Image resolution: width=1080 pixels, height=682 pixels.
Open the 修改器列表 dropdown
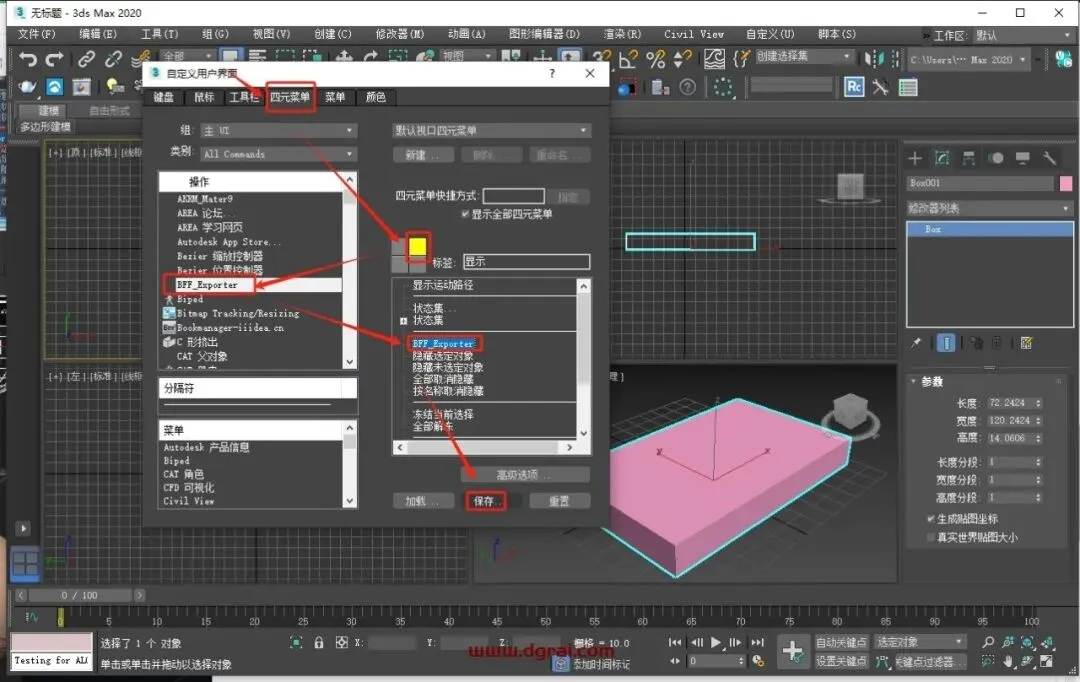pos(990,208)
